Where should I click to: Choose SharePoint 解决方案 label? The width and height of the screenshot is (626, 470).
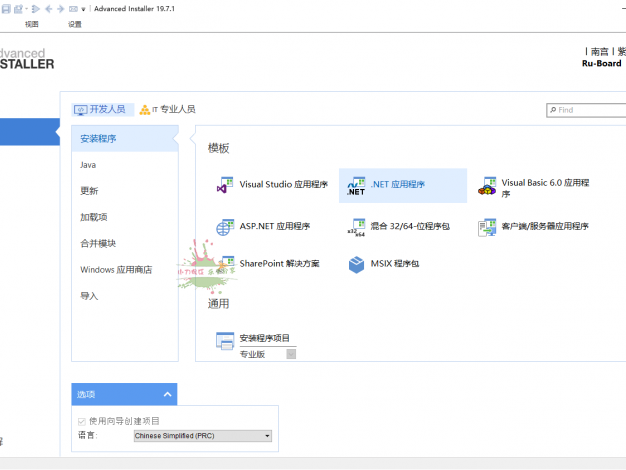279,264
